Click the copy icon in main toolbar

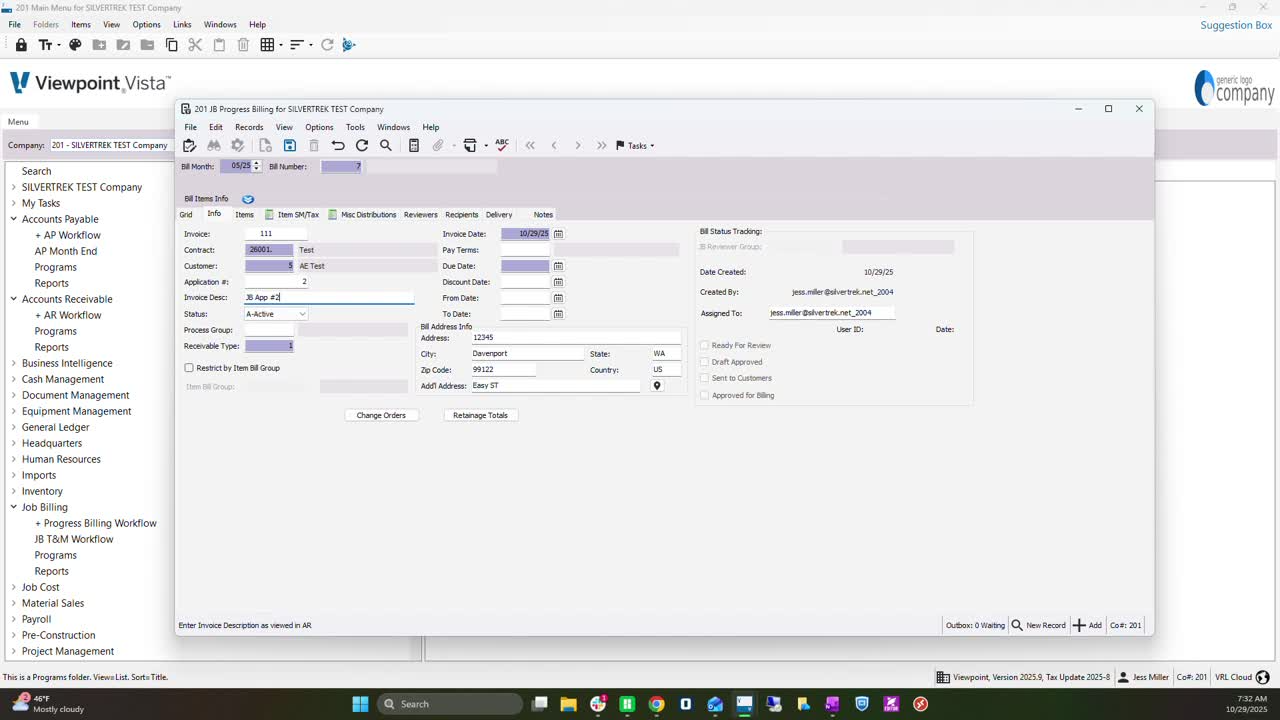tap(171, 45)
